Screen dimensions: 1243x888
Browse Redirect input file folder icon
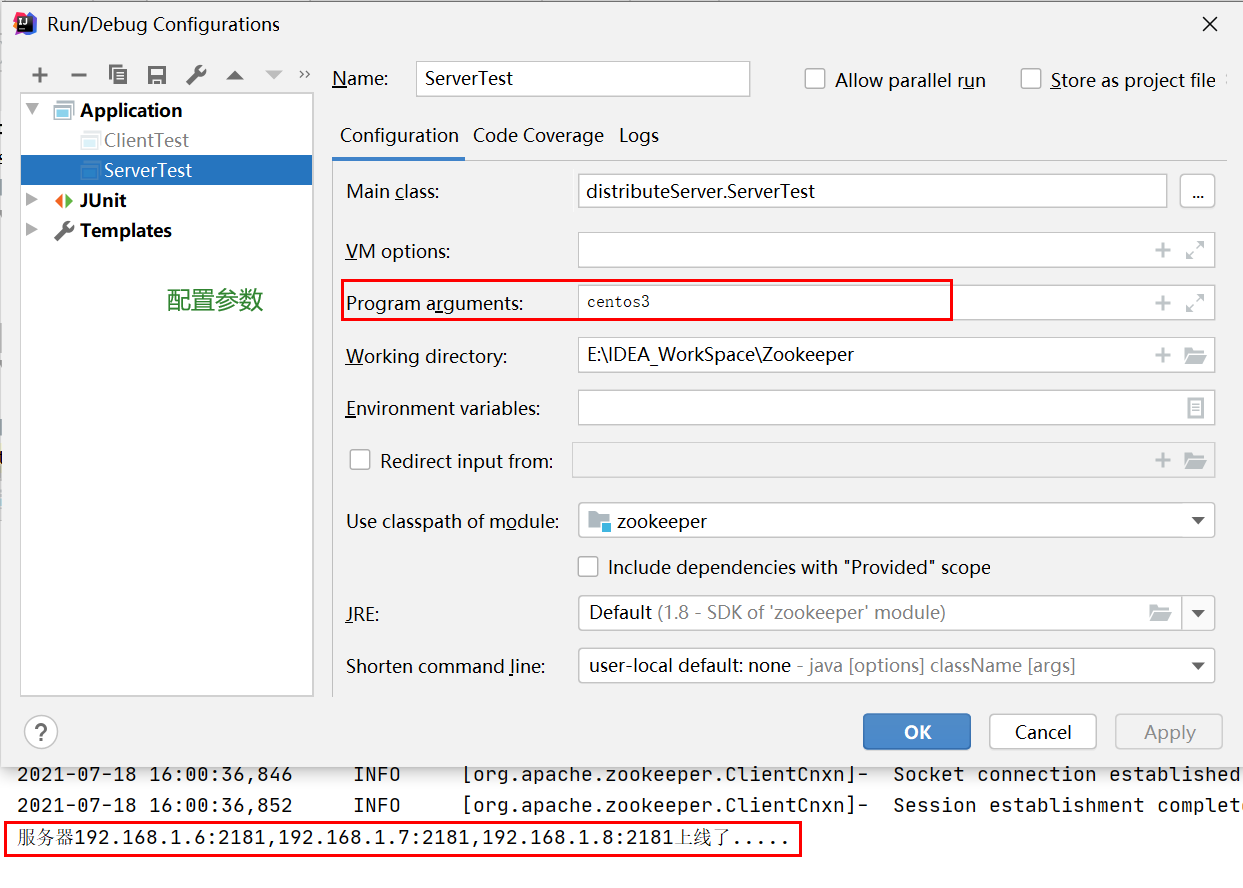[1195, 460]
